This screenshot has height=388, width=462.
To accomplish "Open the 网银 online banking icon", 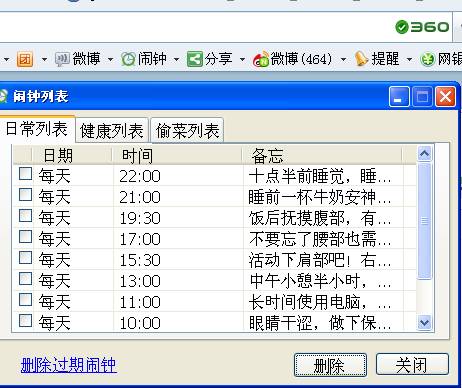I will pyautogui.click(x=428, y=59).
